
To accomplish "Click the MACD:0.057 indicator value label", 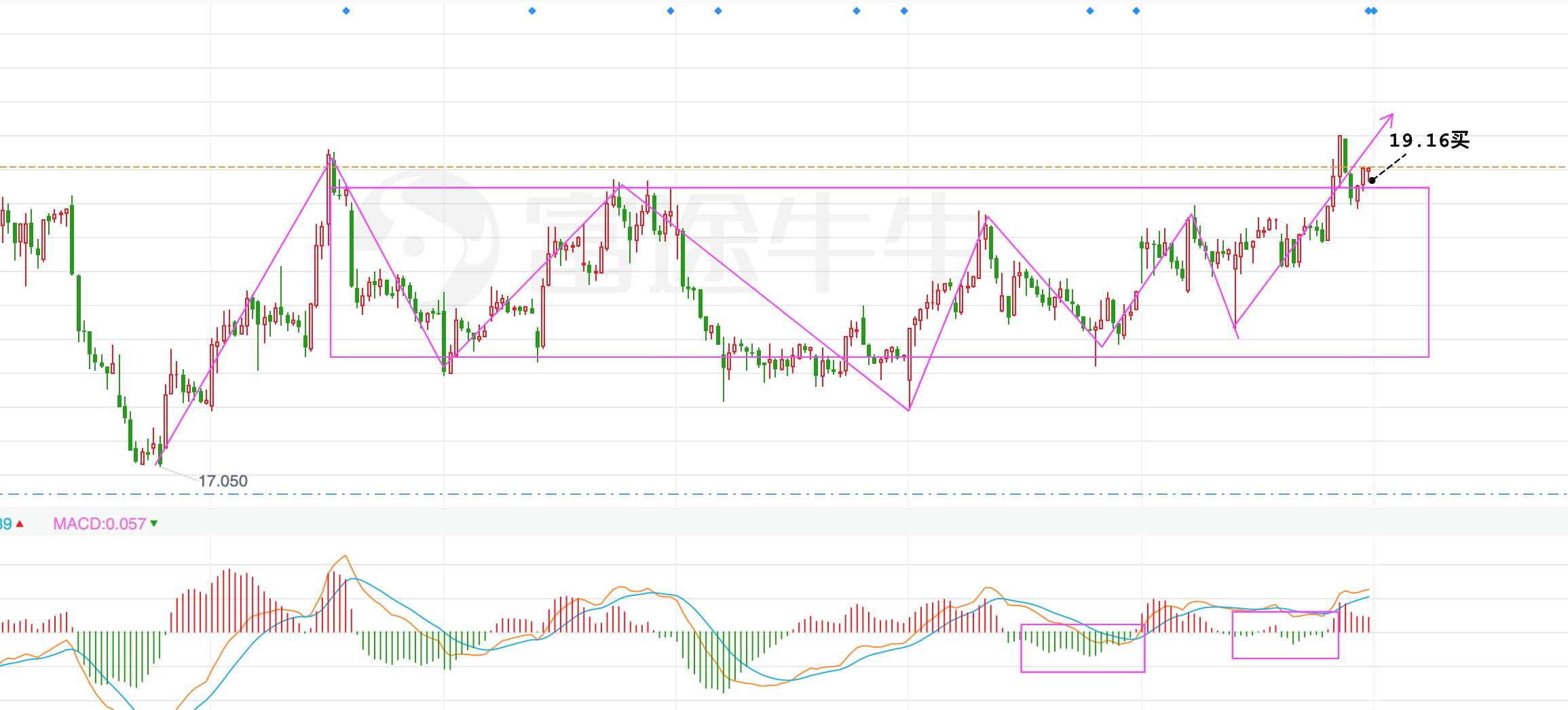I will pos(100,524).
